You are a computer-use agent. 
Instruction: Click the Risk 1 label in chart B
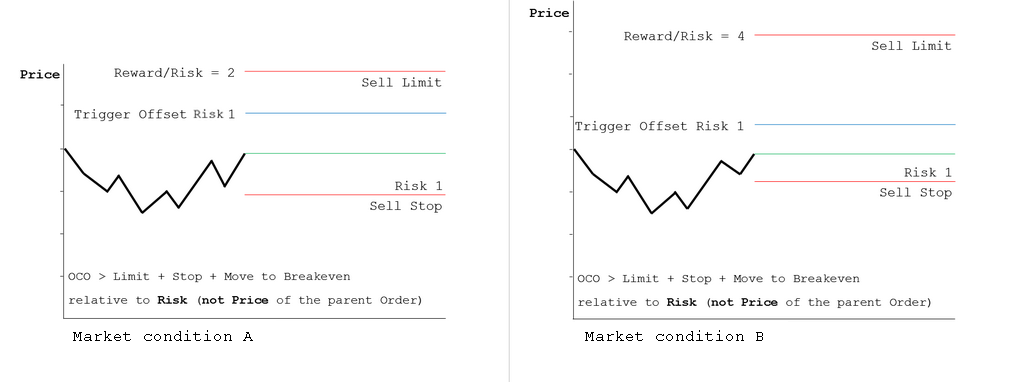point(927,173)
